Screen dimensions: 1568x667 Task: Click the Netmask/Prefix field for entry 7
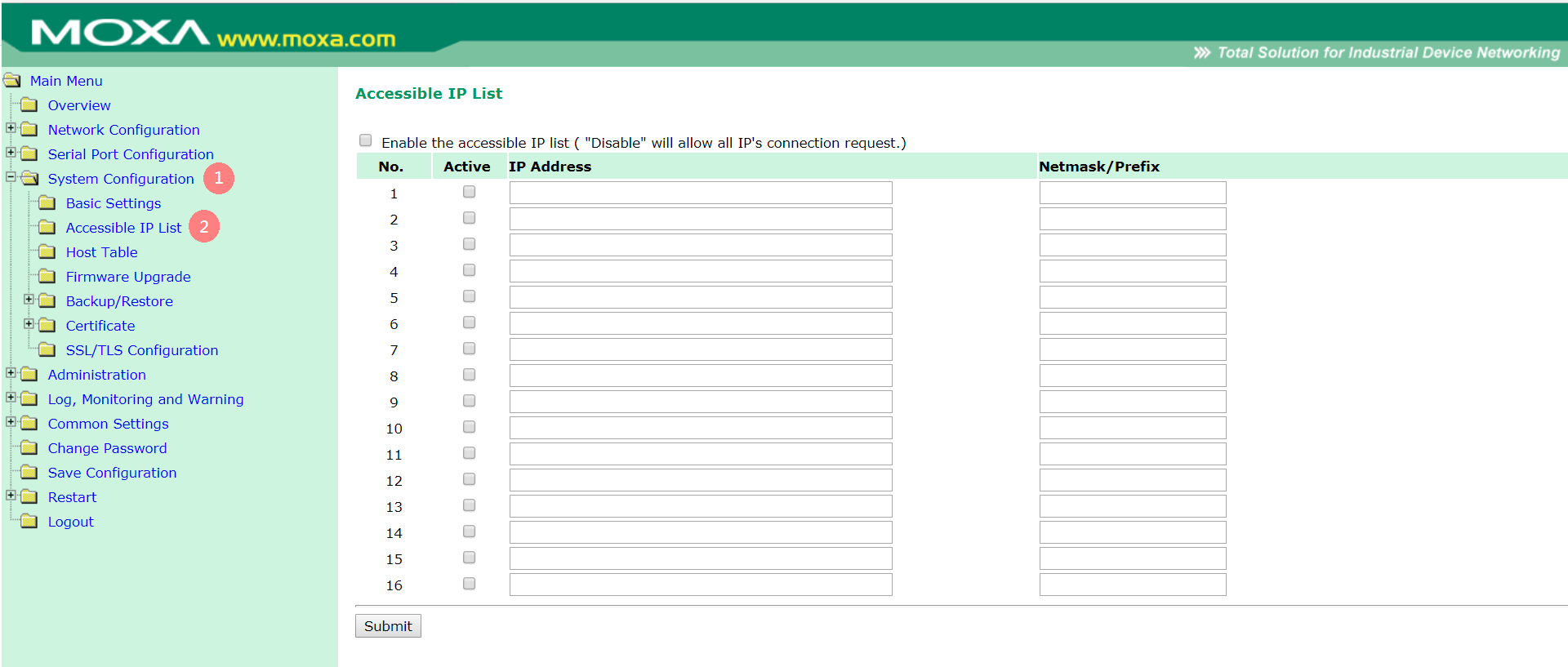(1133, 349)
